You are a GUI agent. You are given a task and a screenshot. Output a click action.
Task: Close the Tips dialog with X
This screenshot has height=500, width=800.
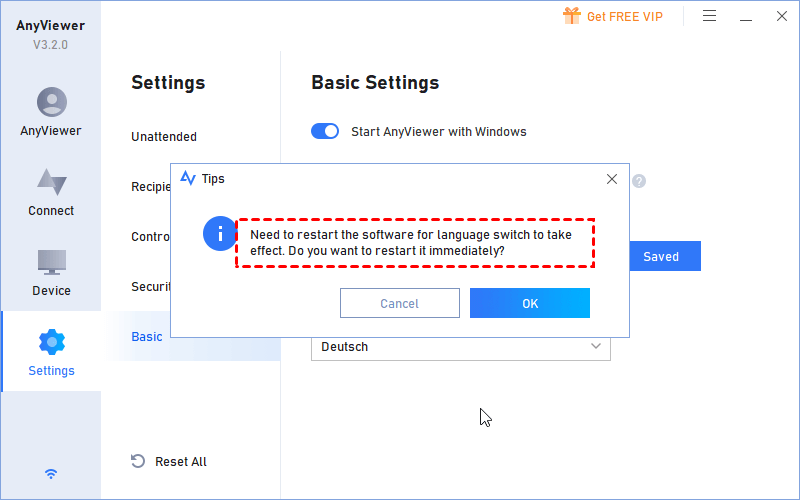(612, 179)
